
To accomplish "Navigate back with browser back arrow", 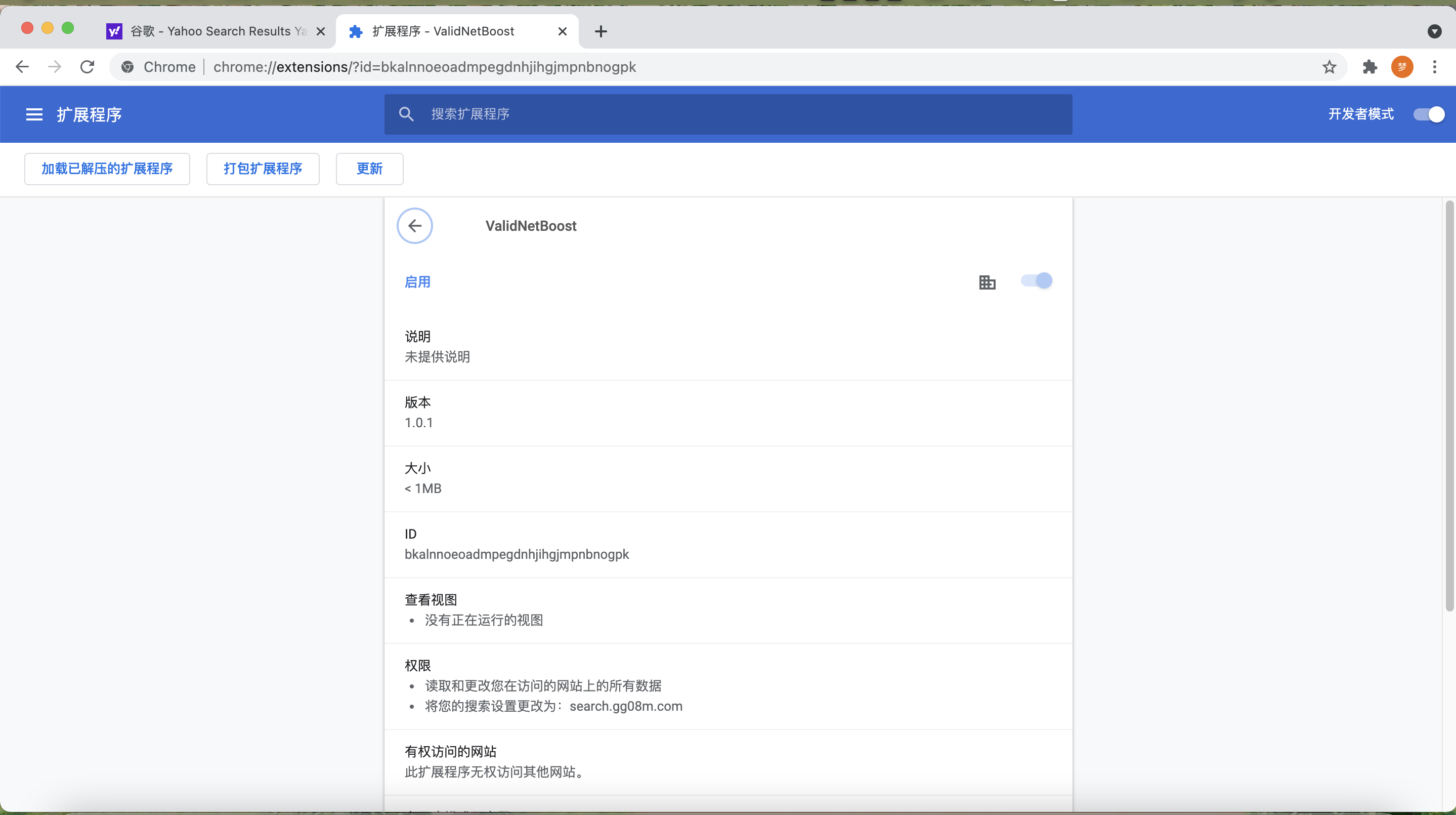I will (22, 67).
